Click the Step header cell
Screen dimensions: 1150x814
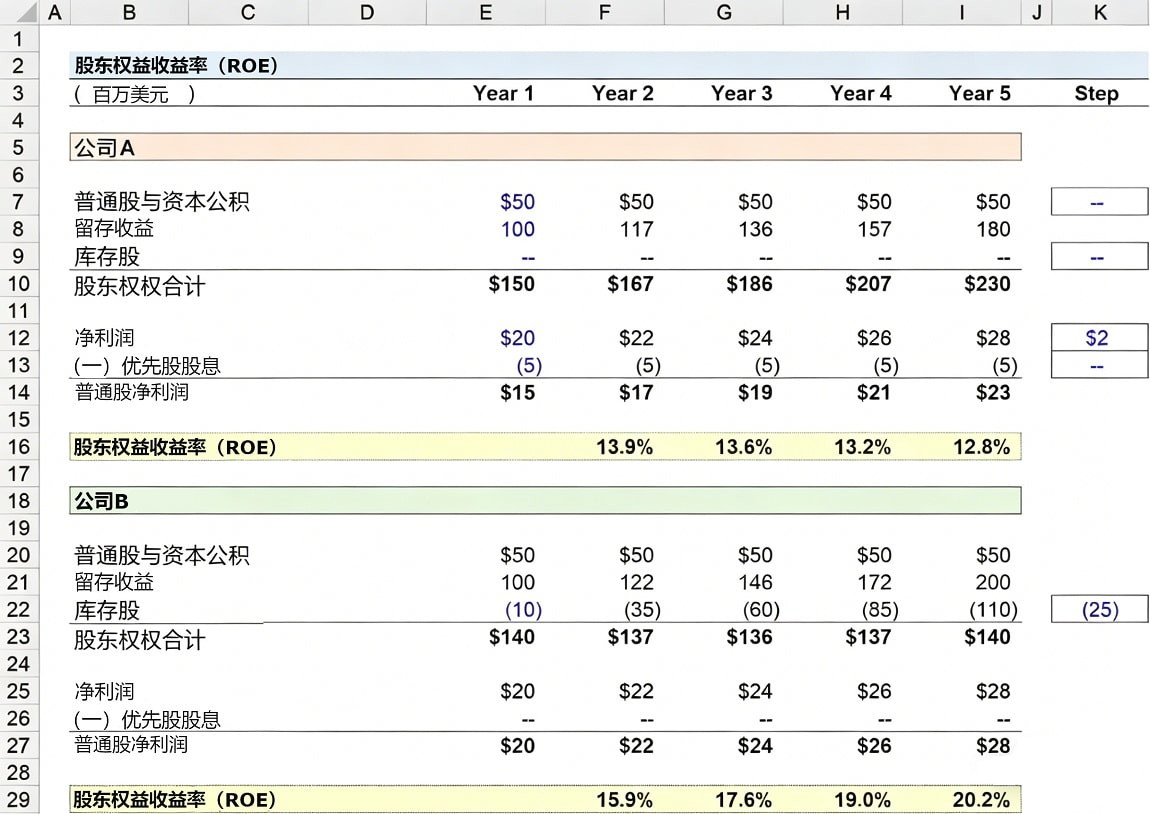click(1096, 94)
